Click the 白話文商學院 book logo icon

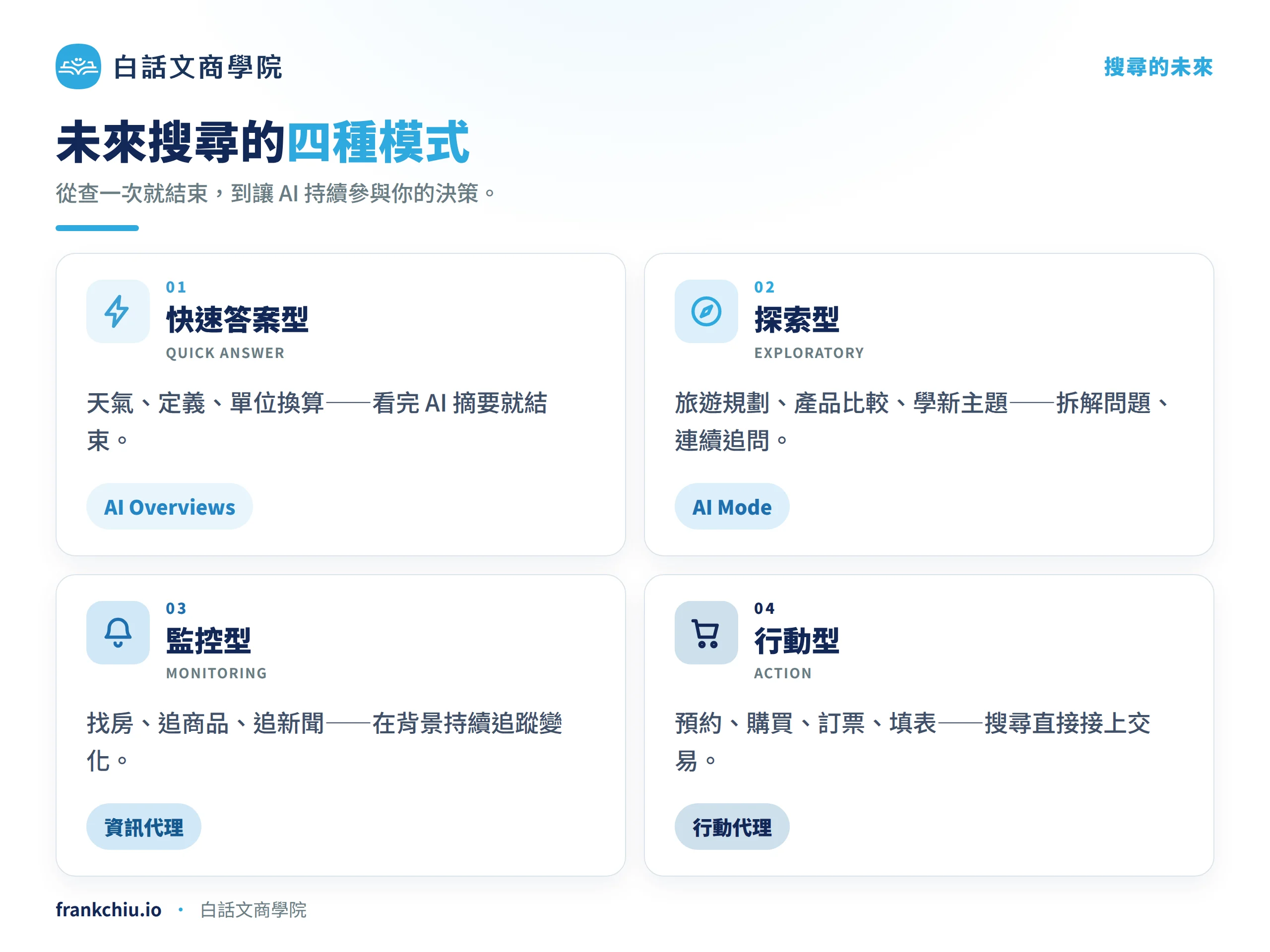pyautogui.click(x=78, y=66)
